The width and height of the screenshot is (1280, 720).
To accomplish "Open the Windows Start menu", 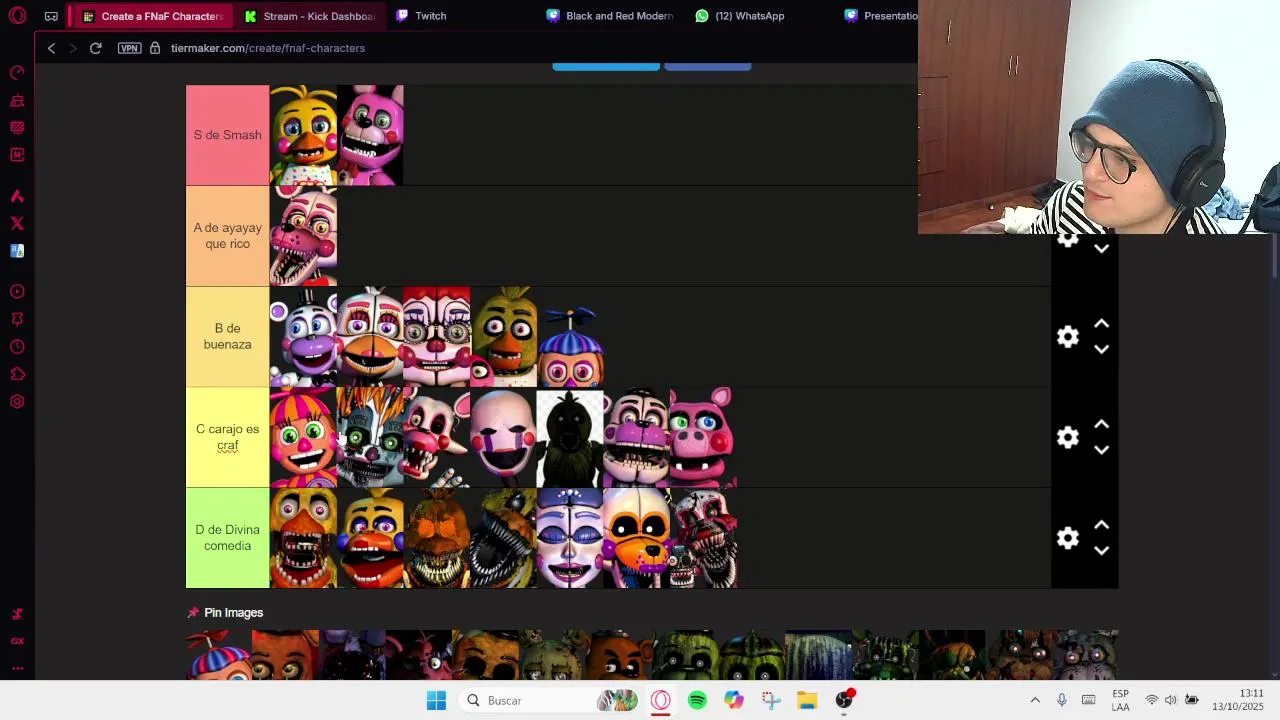I will (436, 701).
